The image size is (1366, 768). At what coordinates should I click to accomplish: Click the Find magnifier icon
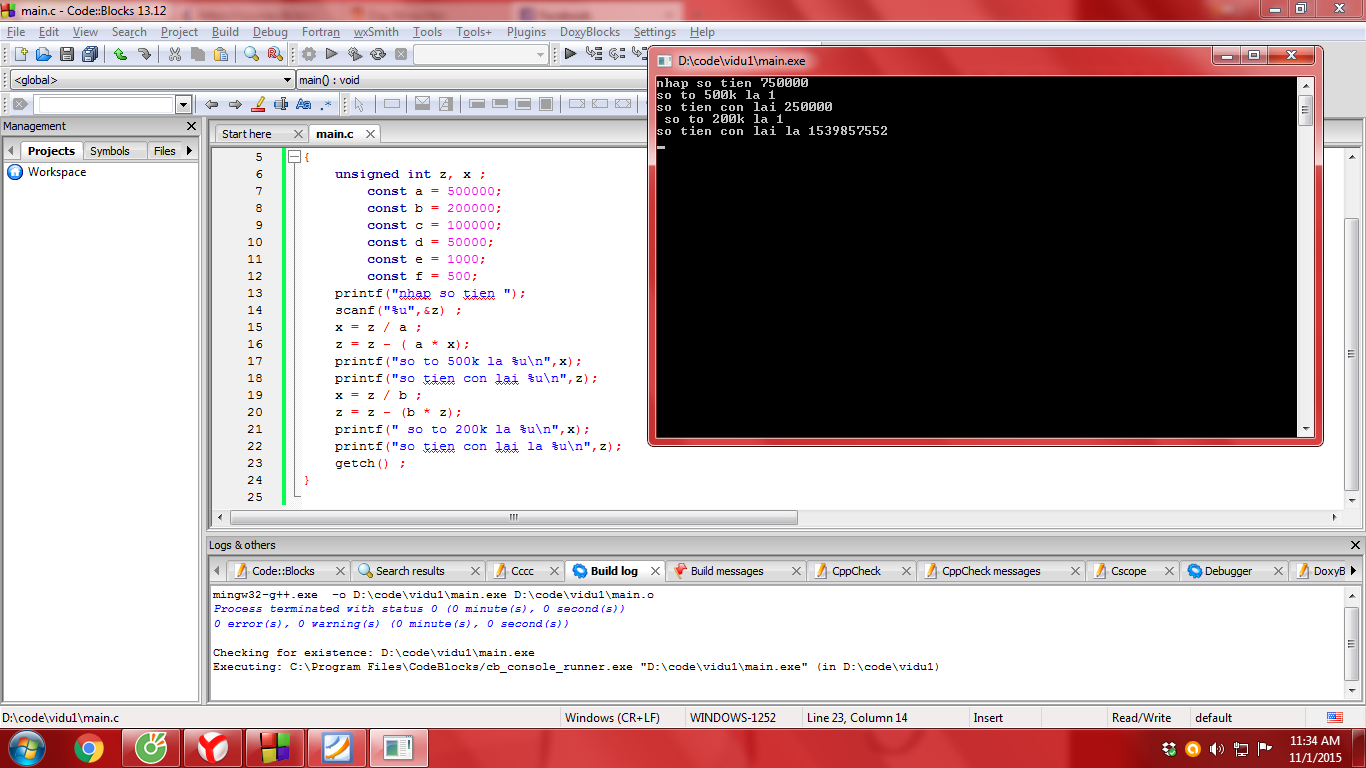pos(252,54)
